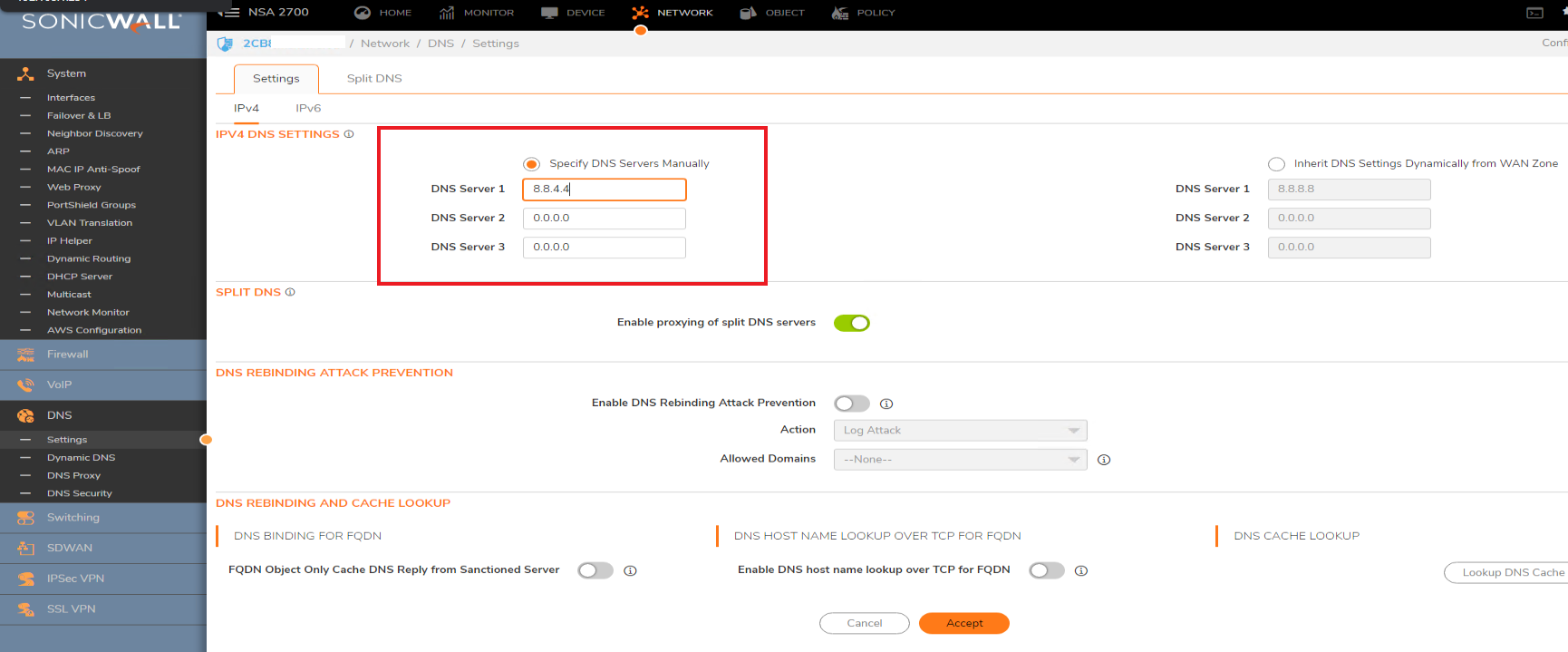Screen dimensions: 1568x652
Task: Click the Cancel button
Action: pos(864,623)
